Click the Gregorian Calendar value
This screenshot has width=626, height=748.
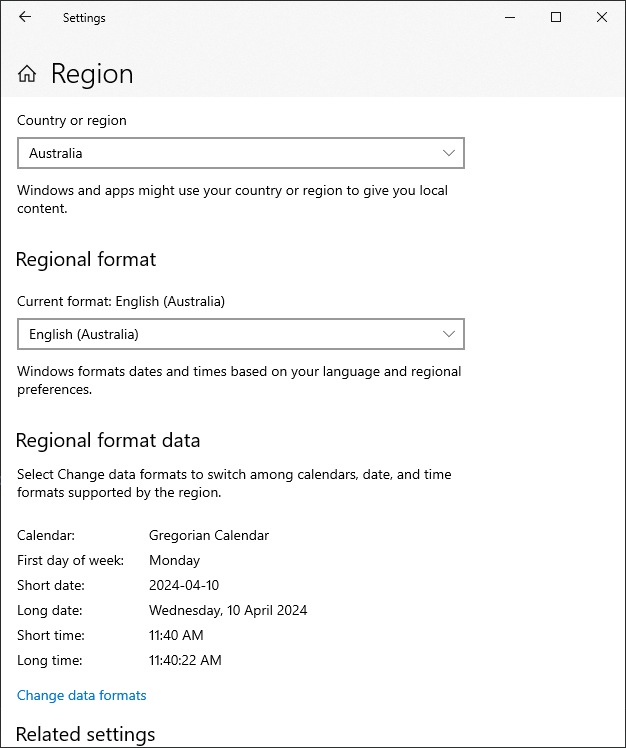[x=209, y=535]
